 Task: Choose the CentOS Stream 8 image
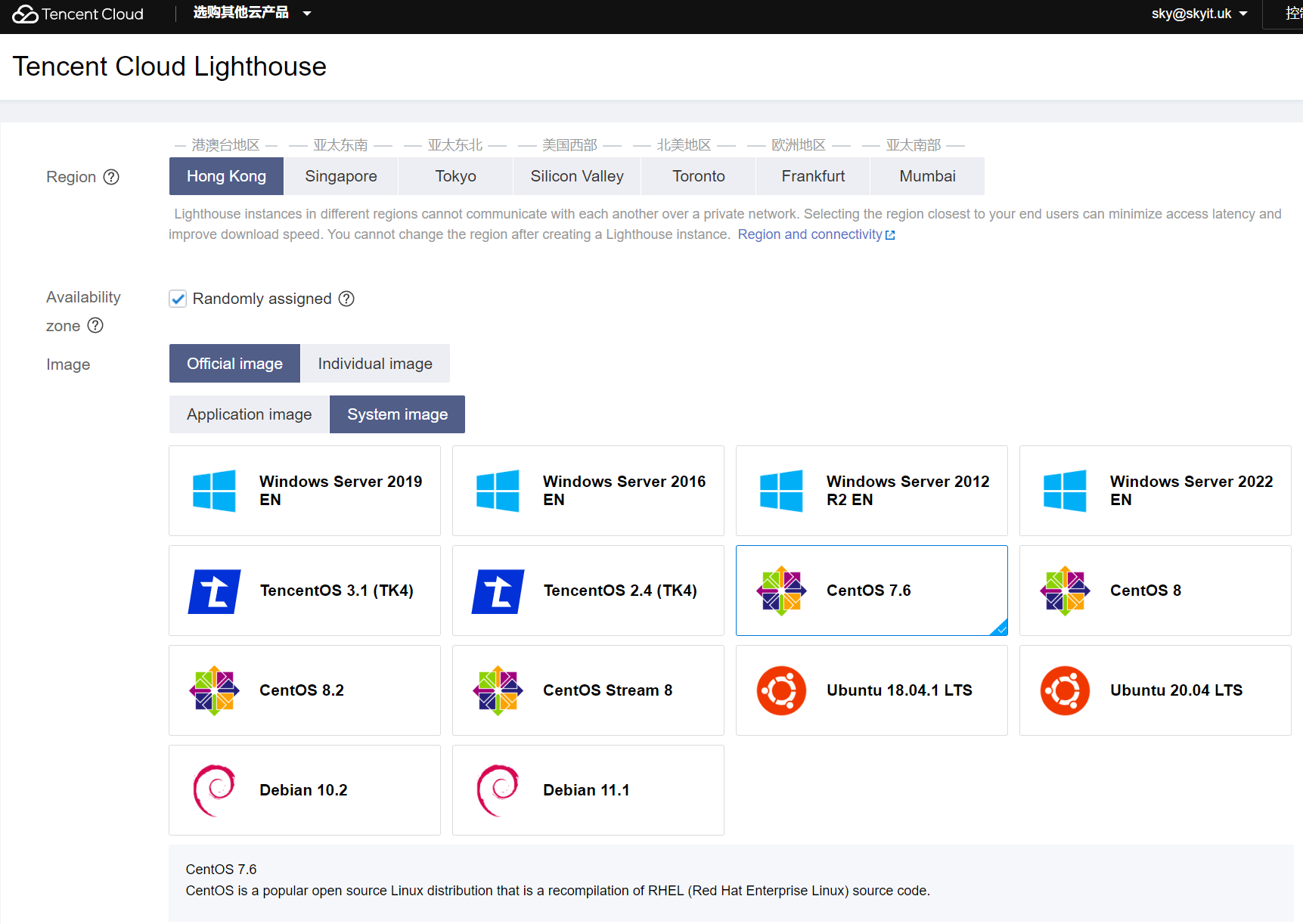(588, 690)
